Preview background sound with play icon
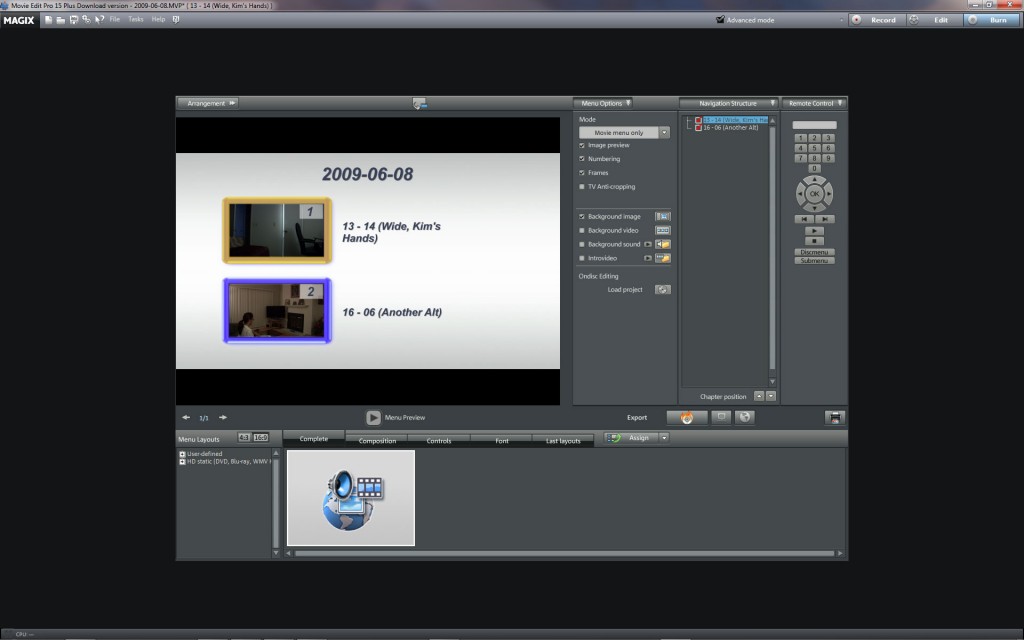 point(648,244)
